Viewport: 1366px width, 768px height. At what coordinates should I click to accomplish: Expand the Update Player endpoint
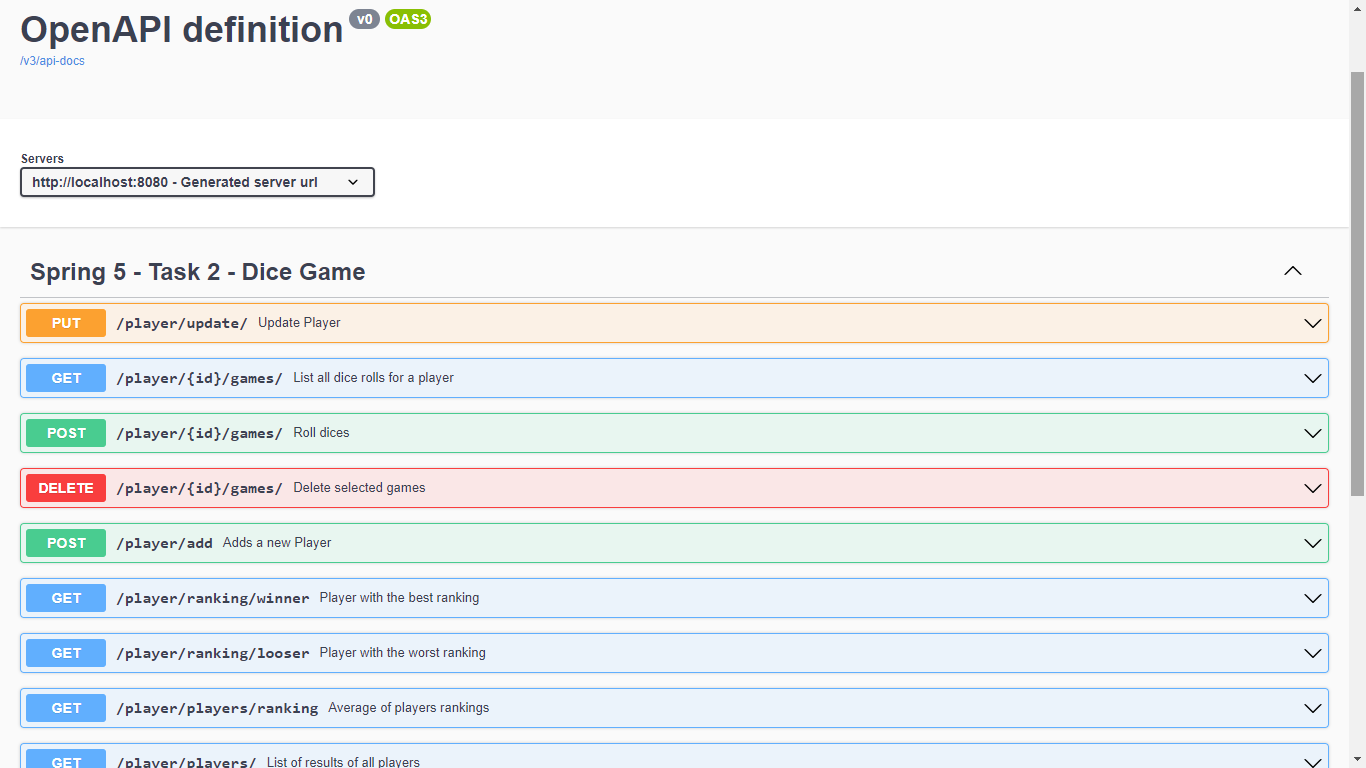pyautogui.click(x=1313, y=323)
